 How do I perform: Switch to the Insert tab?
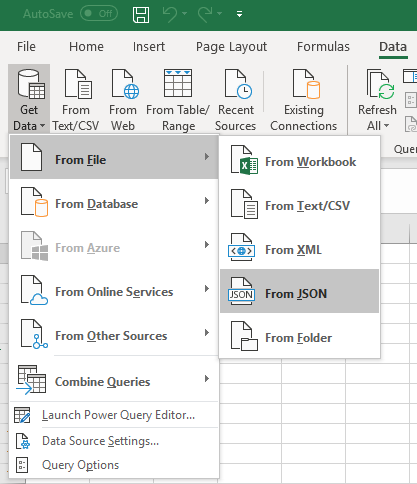click(149, 46)
